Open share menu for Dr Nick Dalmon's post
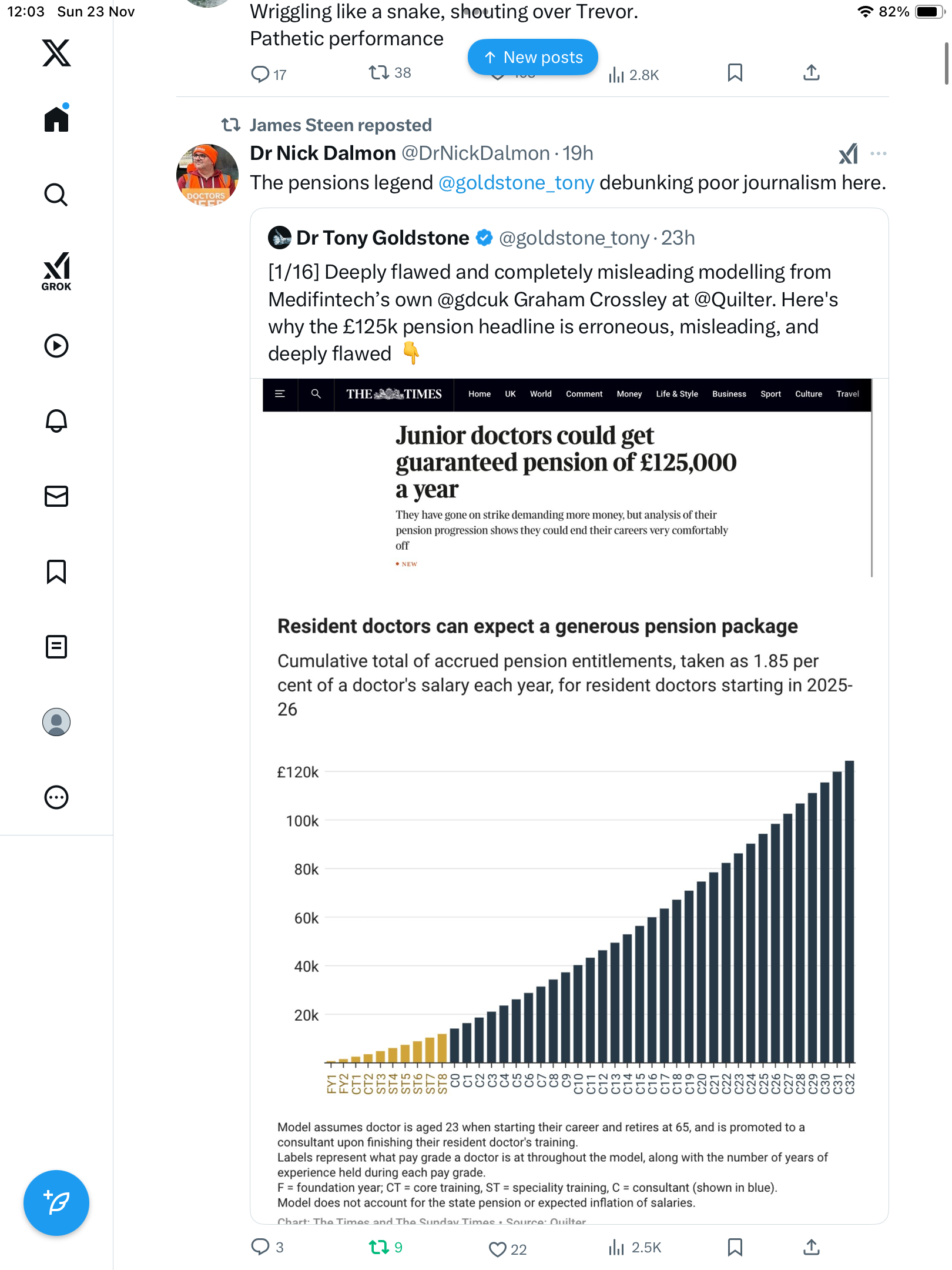This screenshot has width=952, height=1270. tap(812, 1247)
